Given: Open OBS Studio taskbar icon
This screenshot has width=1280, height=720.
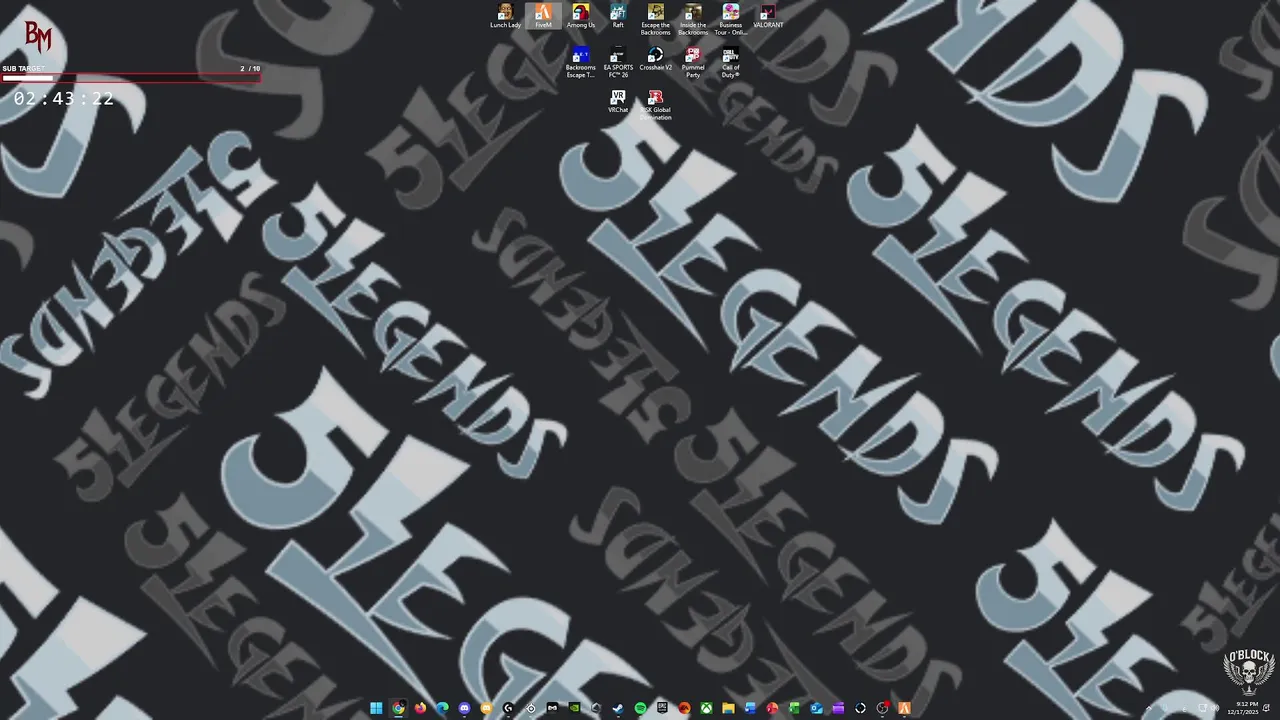Looking at the screenshot, I should pyautogui.click(x=882, y=708).
